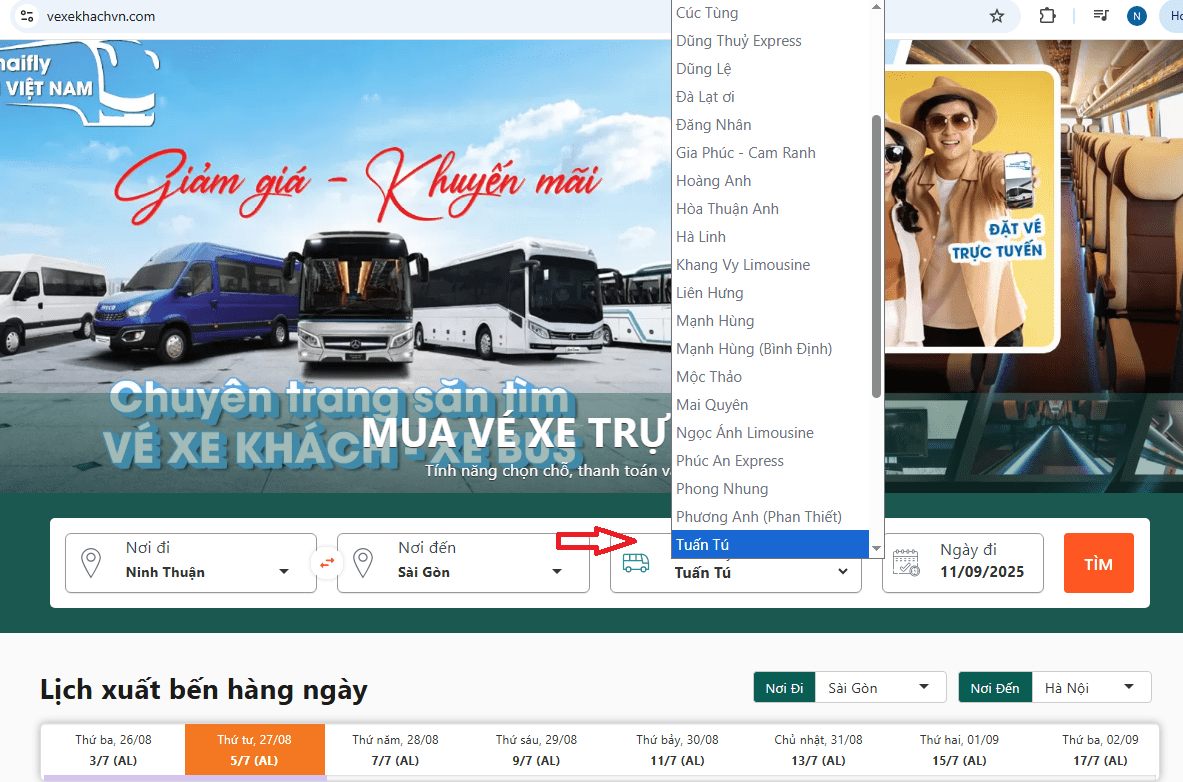
Task: Switch to Chủ nhật, 31/08 date tab
Action: click(x=818, y=750)
